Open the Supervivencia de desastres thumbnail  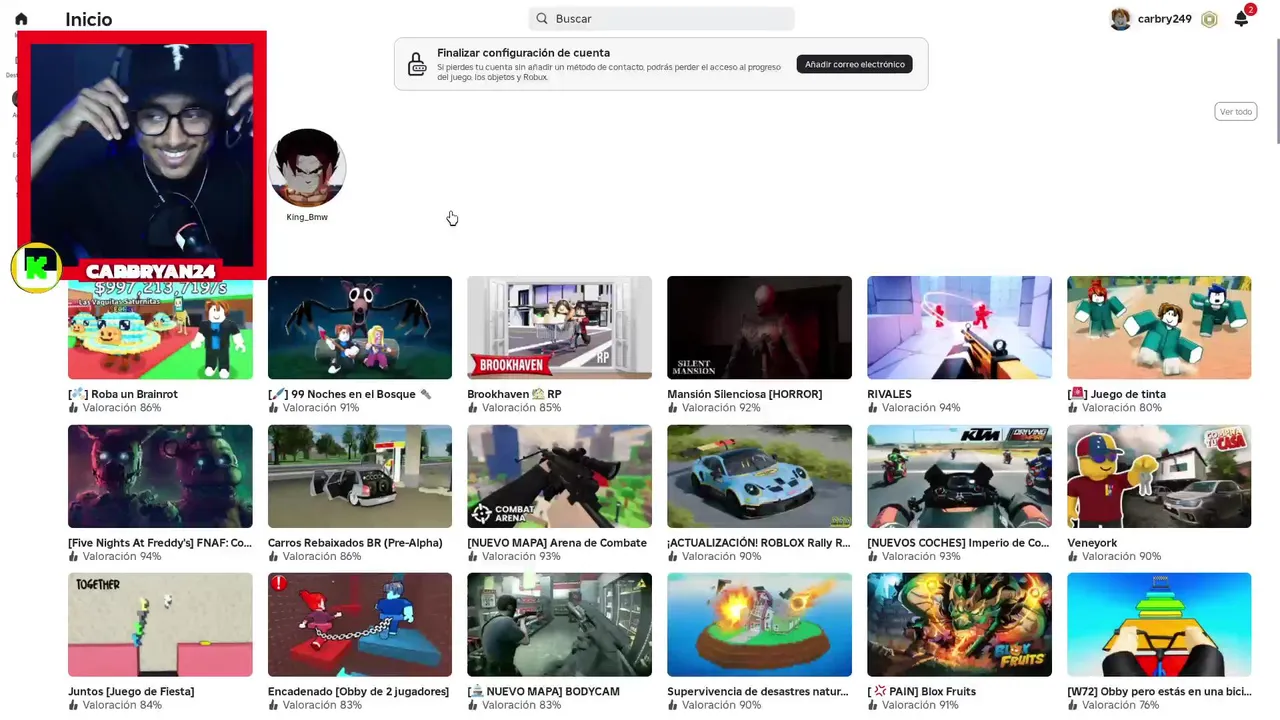(760, 625)
